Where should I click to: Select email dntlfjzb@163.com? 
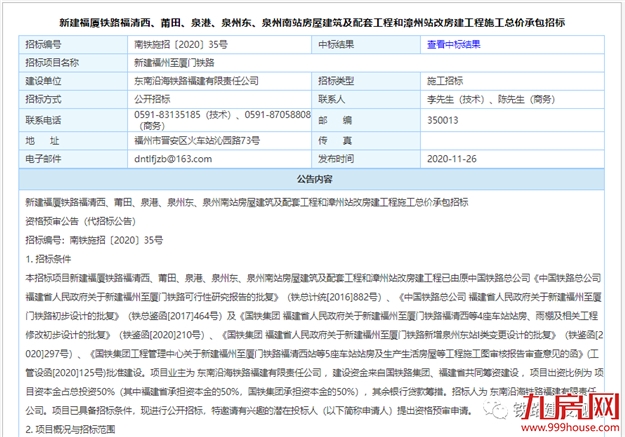(173, 159)
